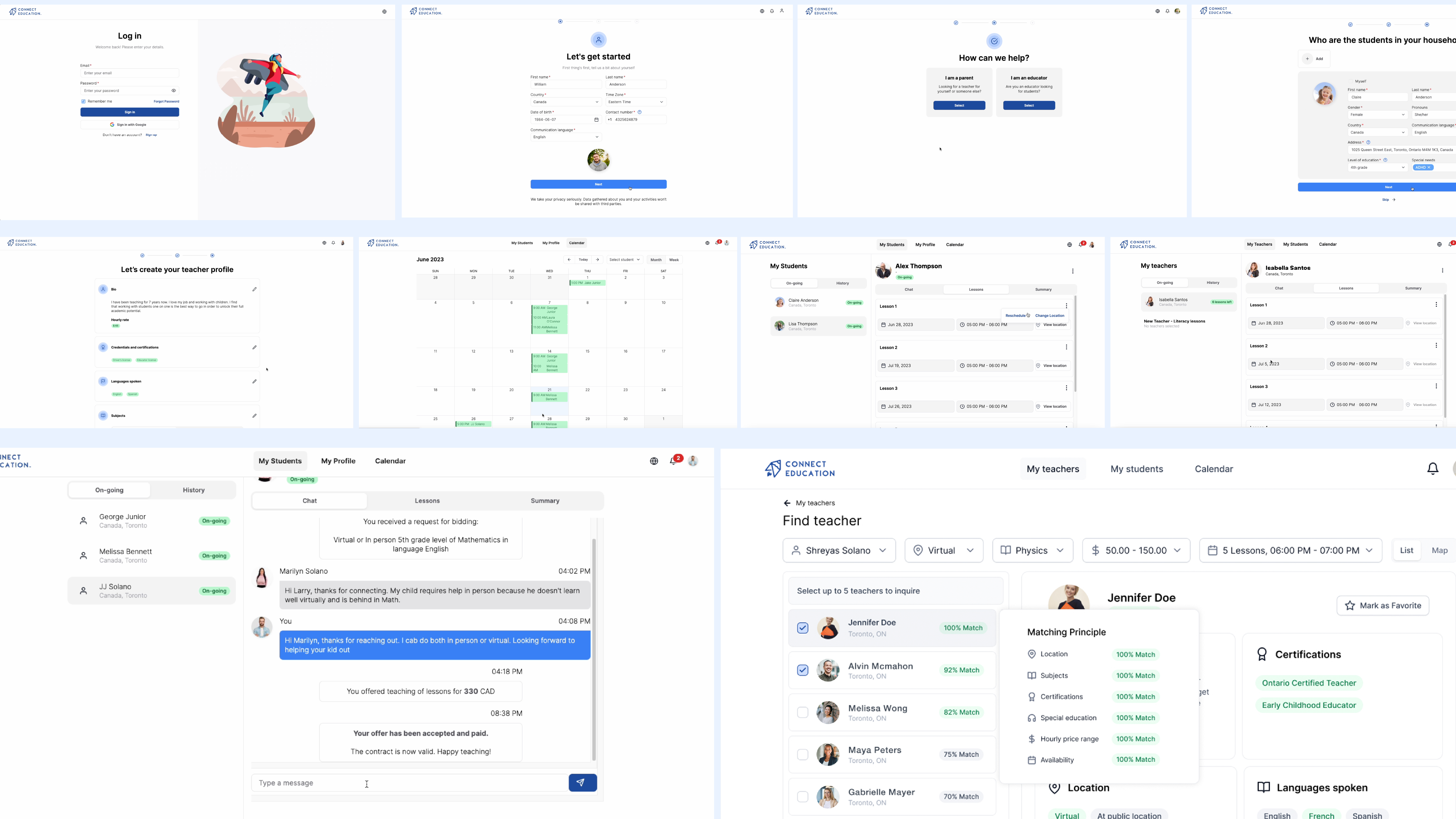Click the star icon on Mark as Favorite
The width and height of the screenshot is (1456, 819).
(x=1350, y=606)
